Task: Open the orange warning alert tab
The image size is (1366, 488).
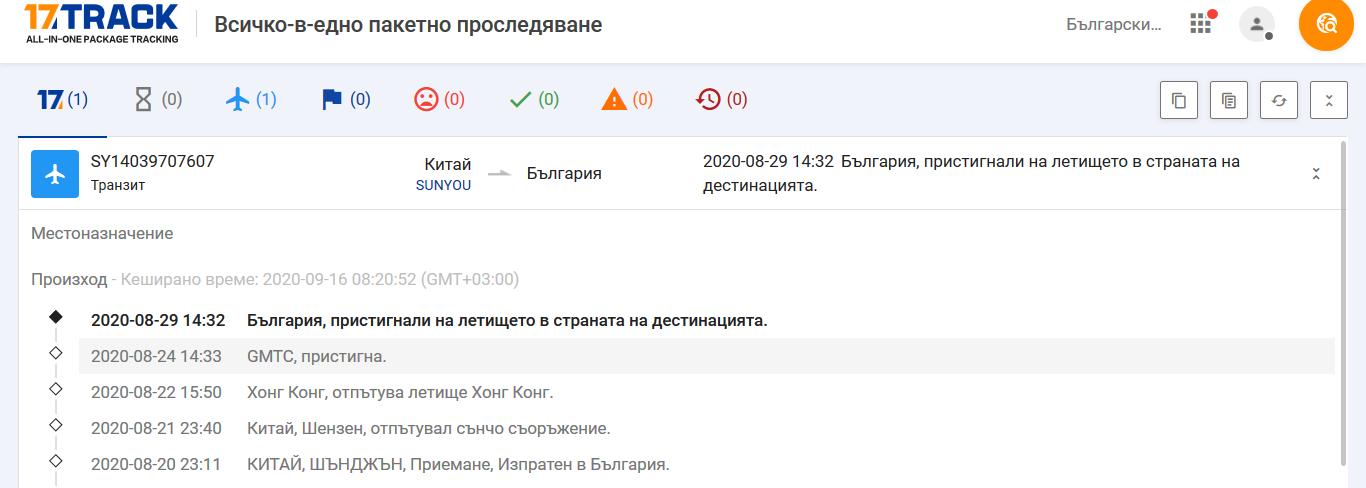Action: point(627,99)
